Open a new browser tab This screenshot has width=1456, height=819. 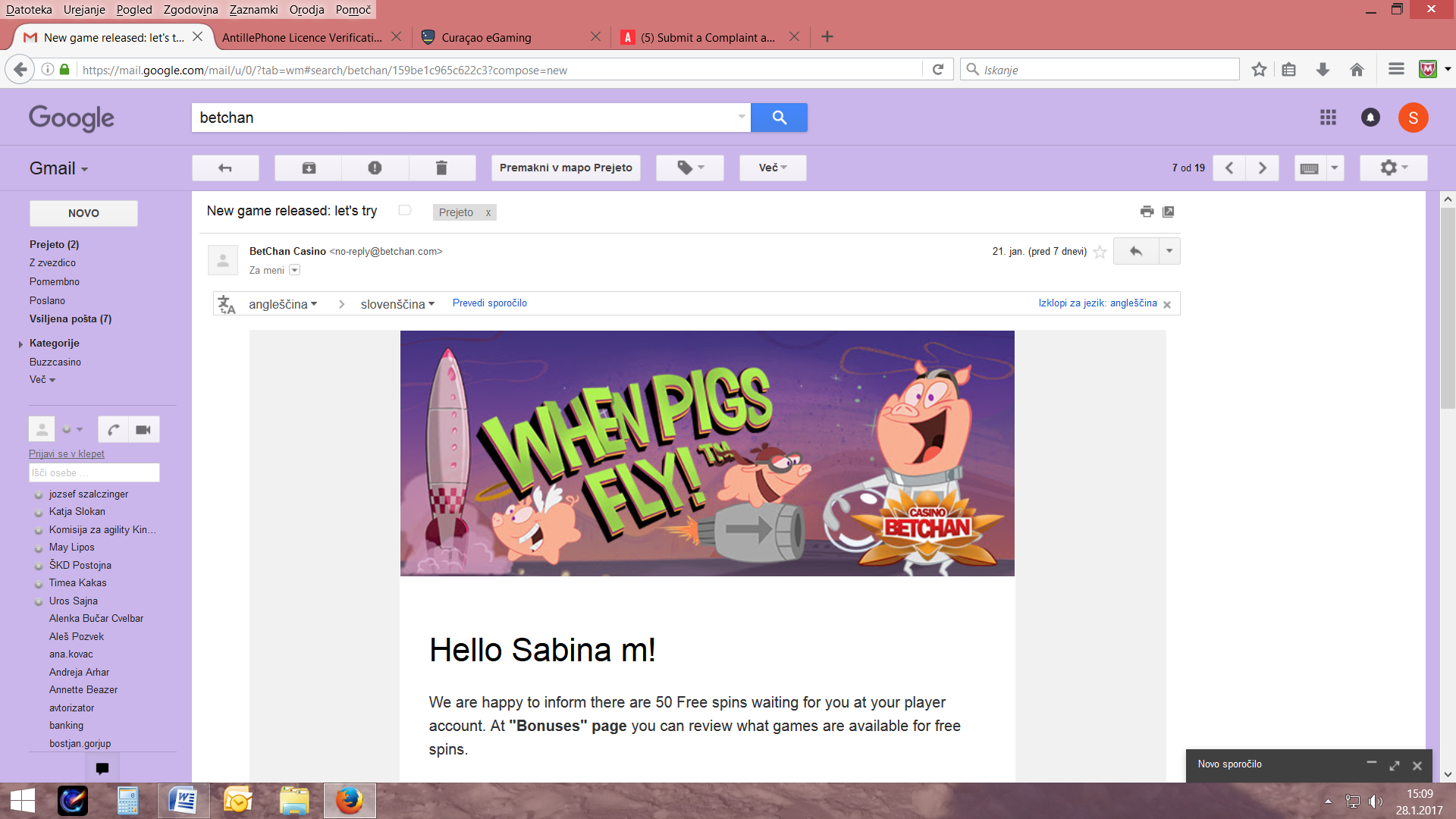tap(827, 36)
